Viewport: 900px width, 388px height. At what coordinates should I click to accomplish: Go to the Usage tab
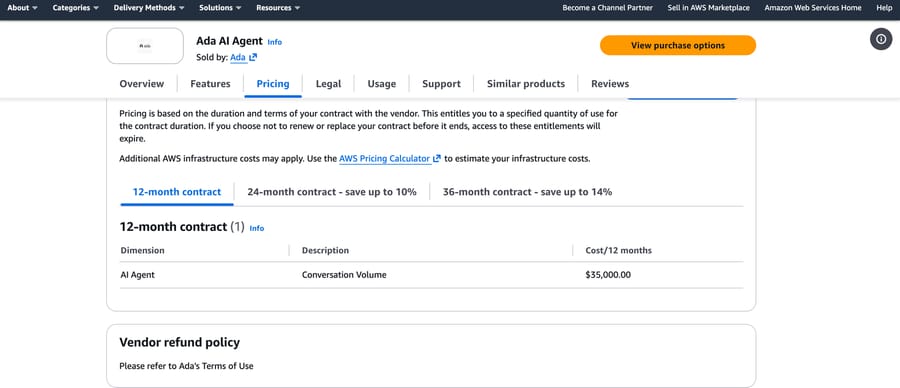[382, 84]
